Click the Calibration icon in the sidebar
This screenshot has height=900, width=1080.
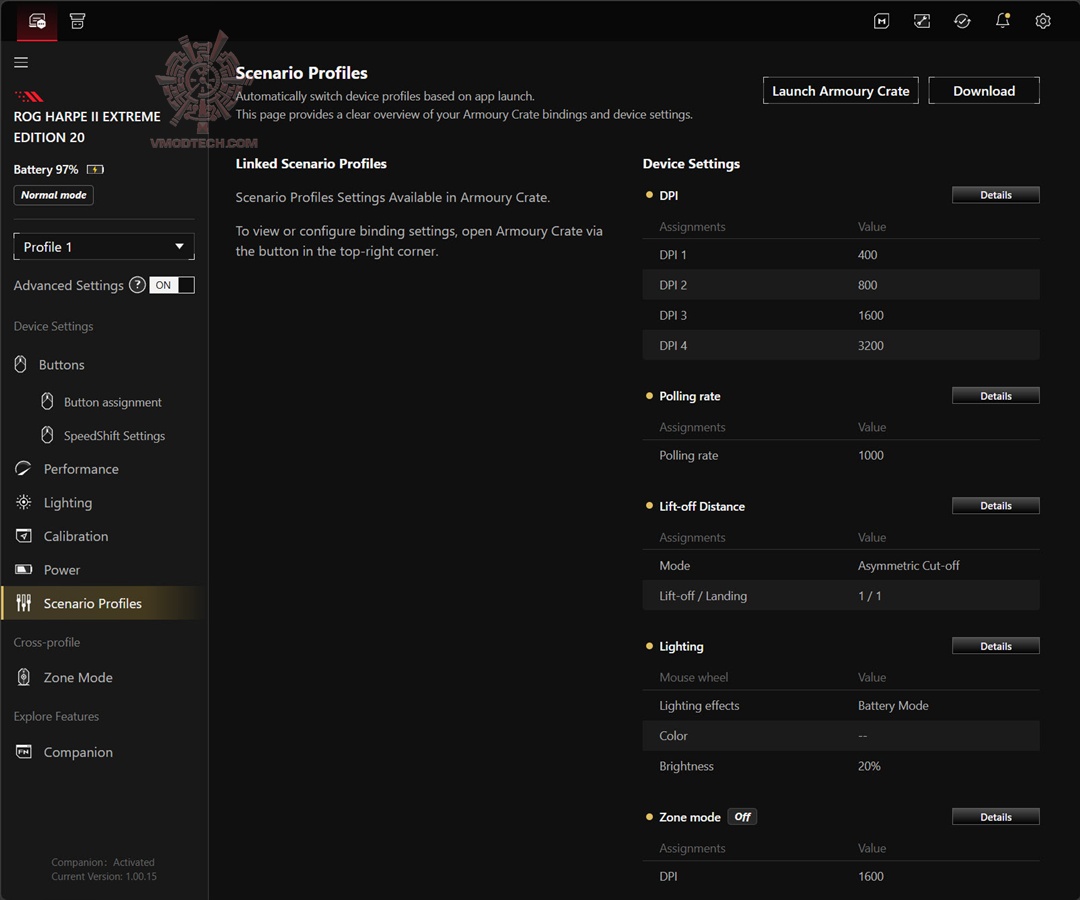coord(23,536)
